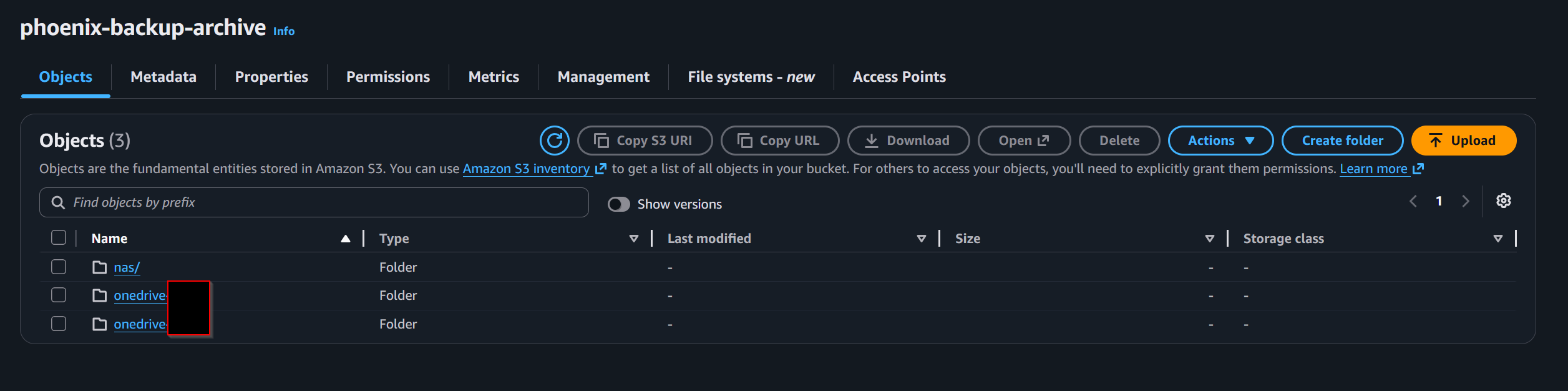Screen dimensions: 1568x391
Task: Toggle the Show versions switch
Action: [x=619, y=204]
